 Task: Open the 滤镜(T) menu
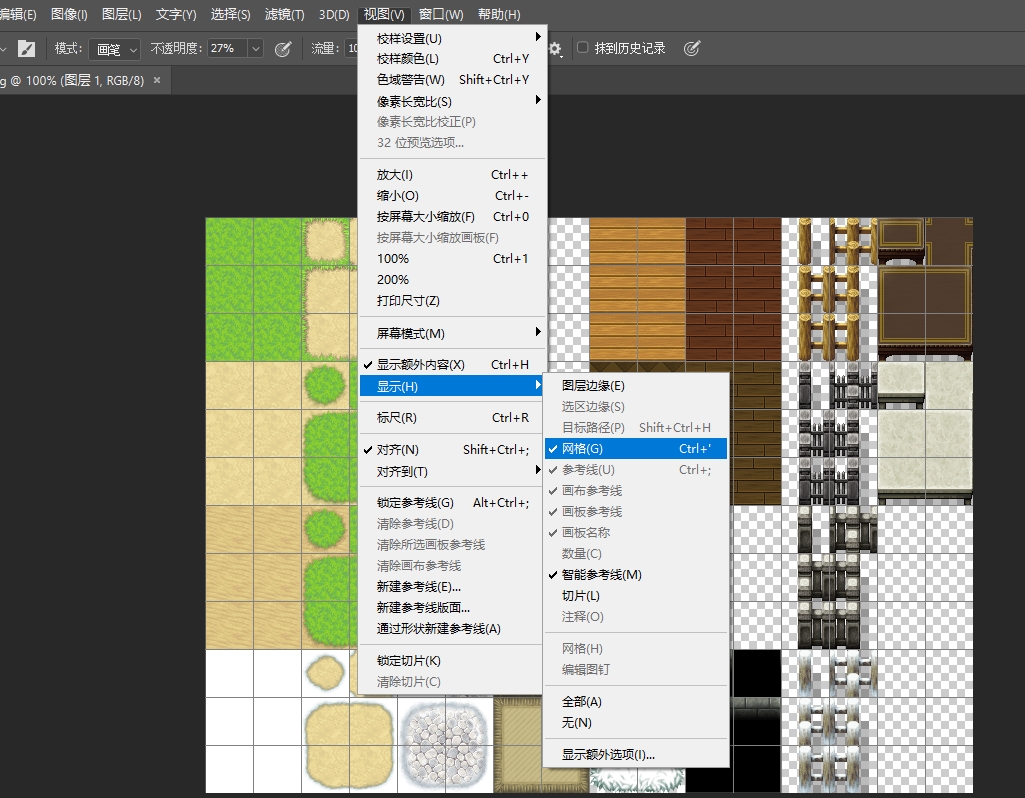284,14
